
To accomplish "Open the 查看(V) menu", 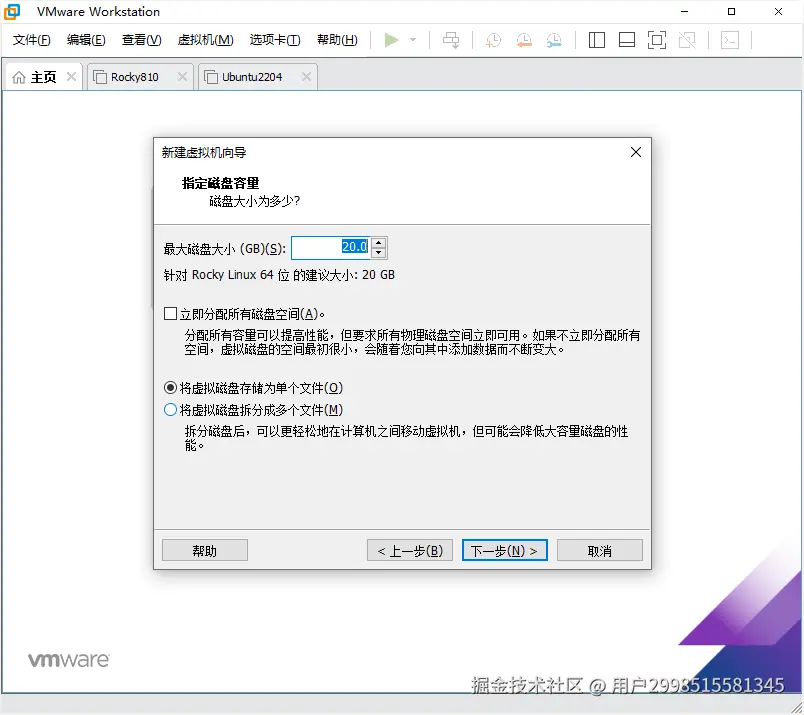I will [142, 40].
